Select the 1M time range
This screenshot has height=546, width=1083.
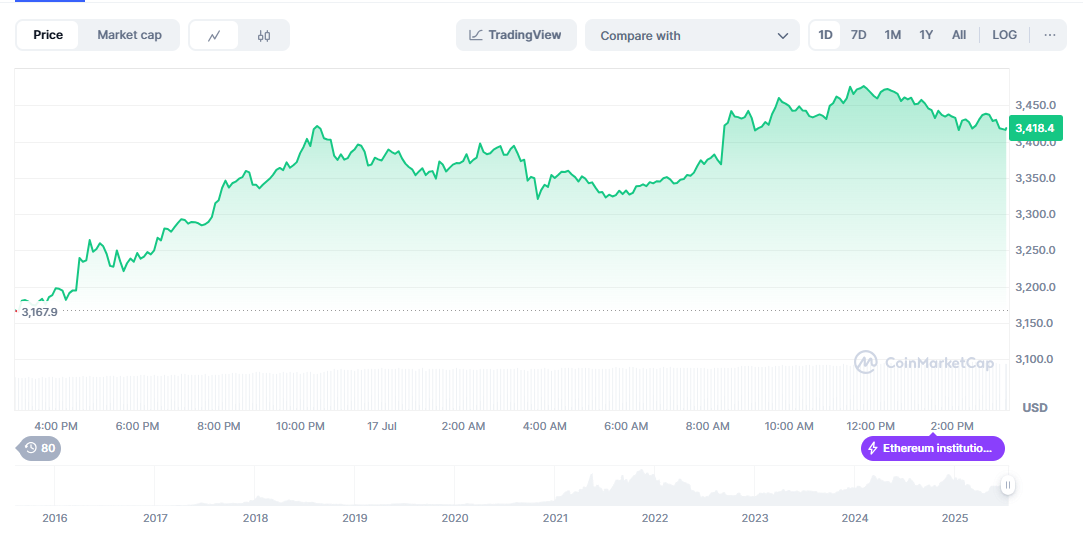[x=892, y=35]
